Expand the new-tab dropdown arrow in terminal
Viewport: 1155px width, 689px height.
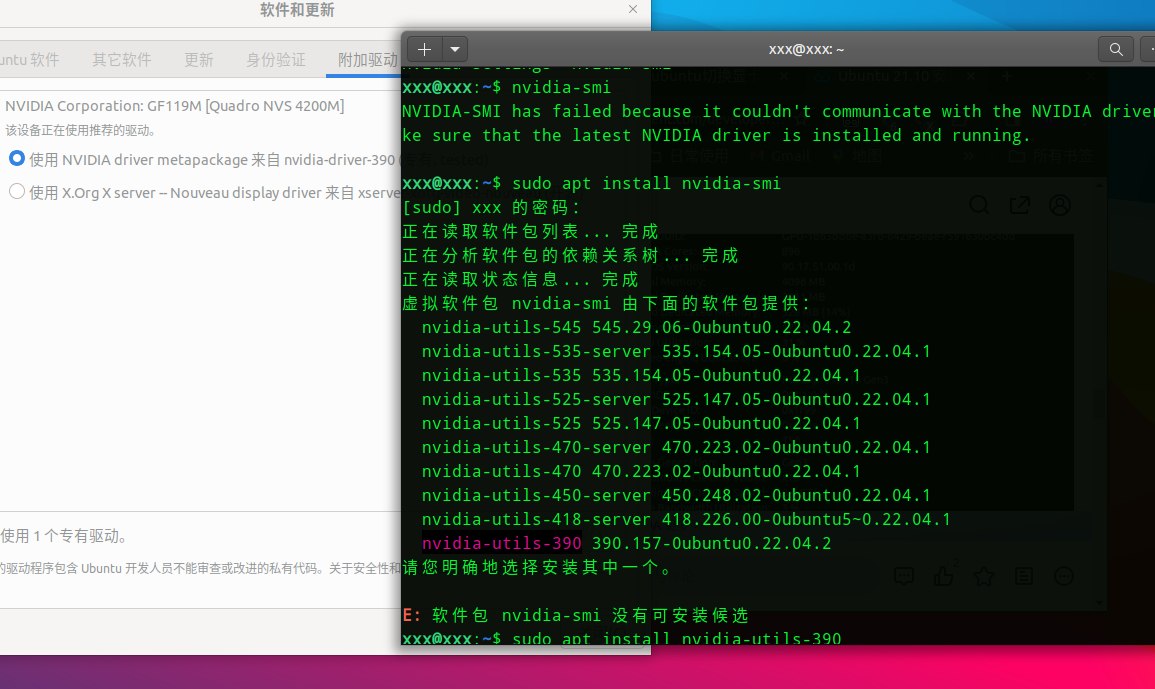click(454, 49)
